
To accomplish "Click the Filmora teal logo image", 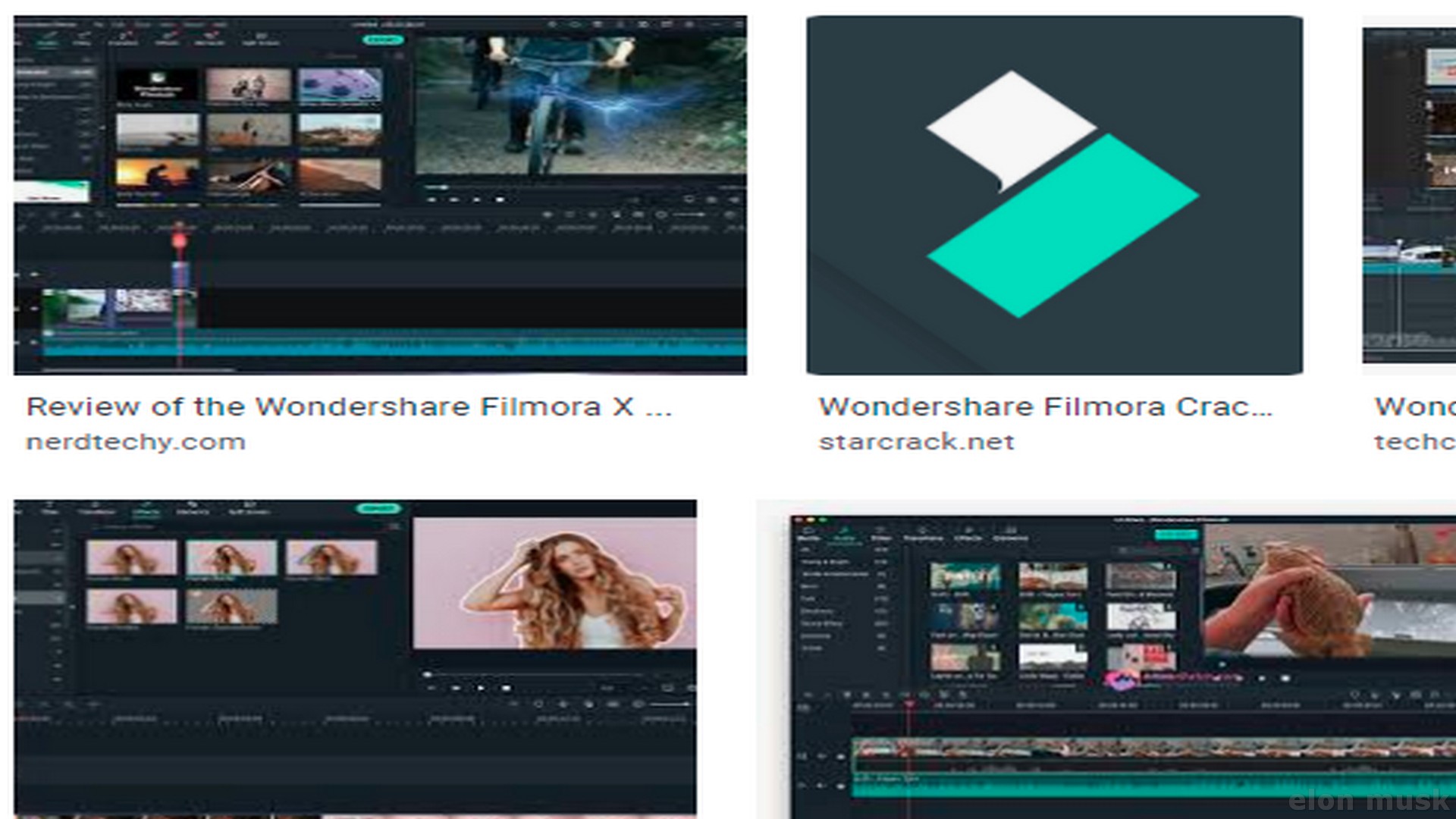I will pos(1054,194).
